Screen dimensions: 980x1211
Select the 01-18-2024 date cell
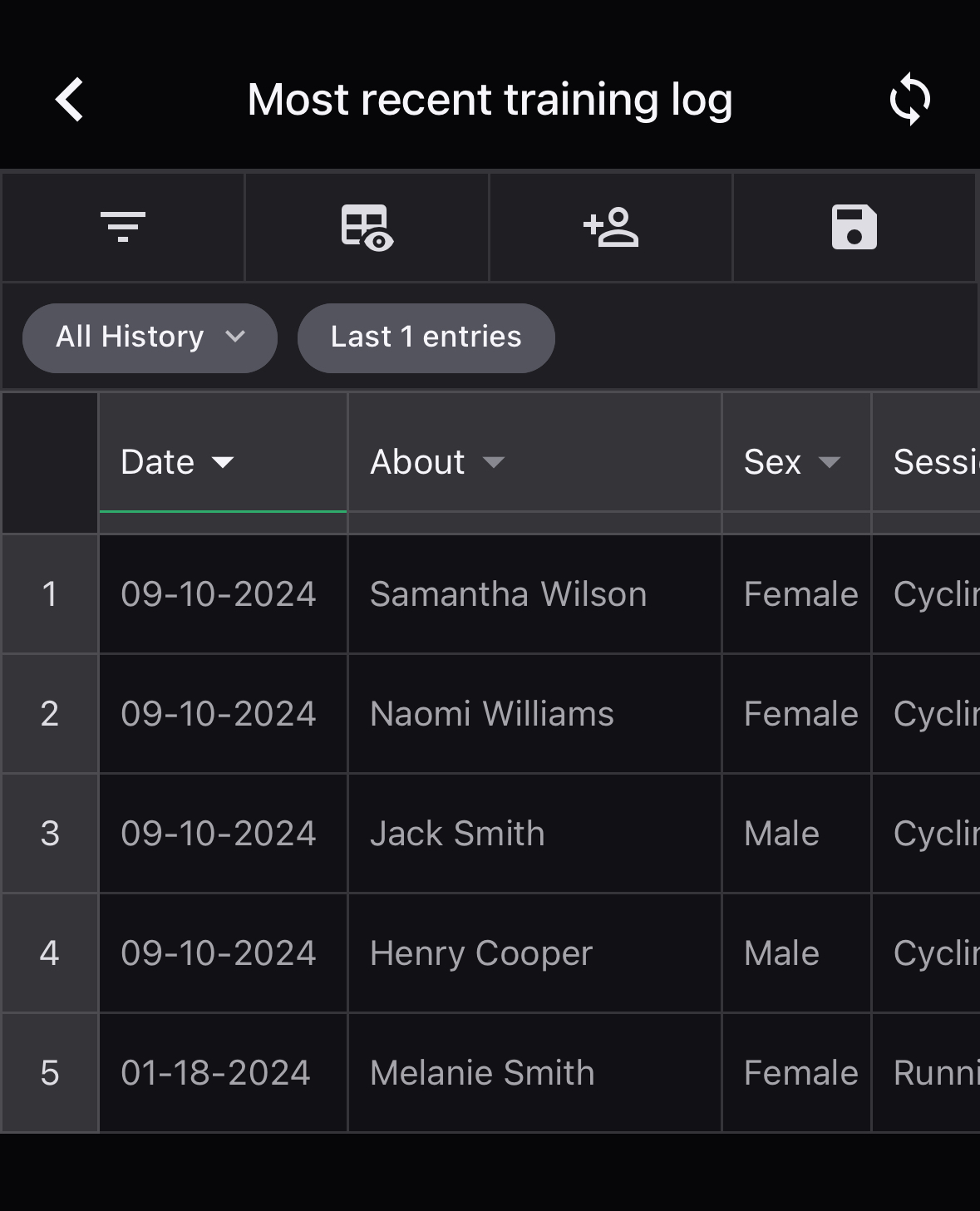tap(215, 1073)
